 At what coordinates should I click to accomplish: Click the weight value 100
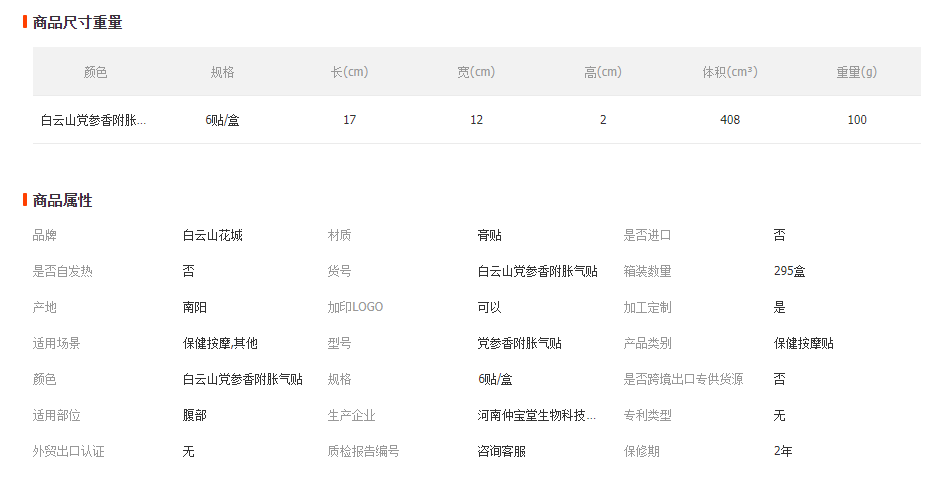click(856, 120)
